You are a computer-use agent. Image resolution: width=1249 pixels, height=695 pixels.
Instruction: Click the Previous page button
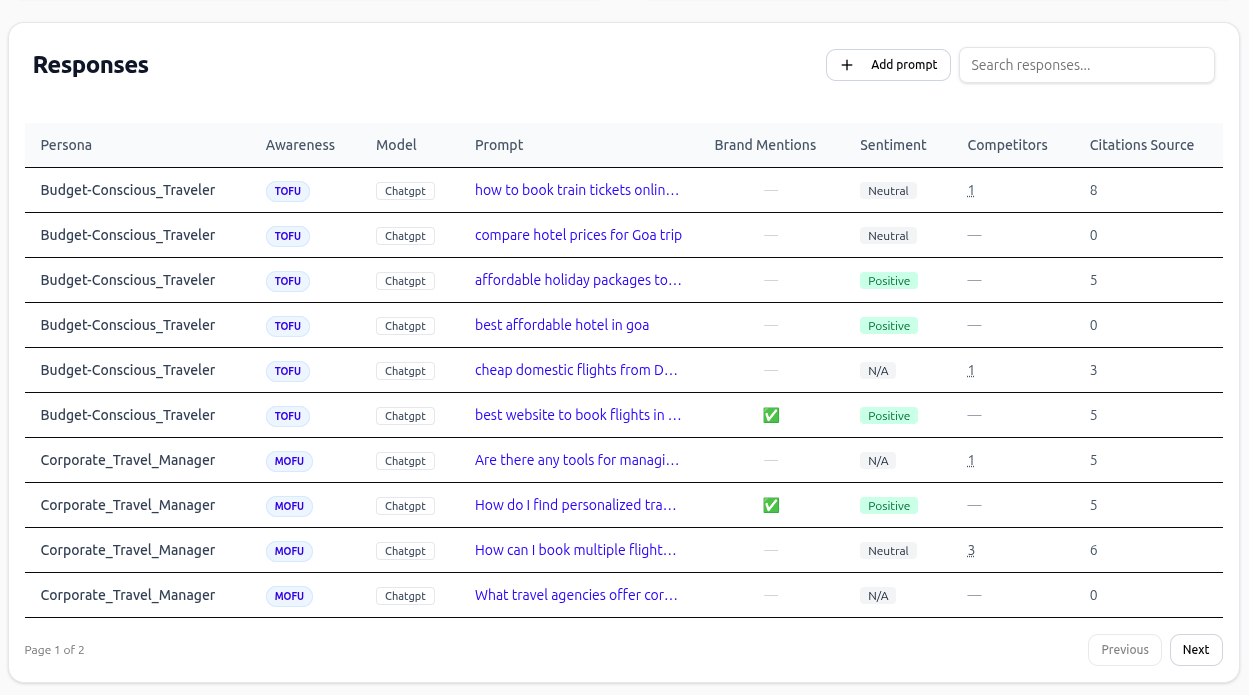click(1125, 650)
